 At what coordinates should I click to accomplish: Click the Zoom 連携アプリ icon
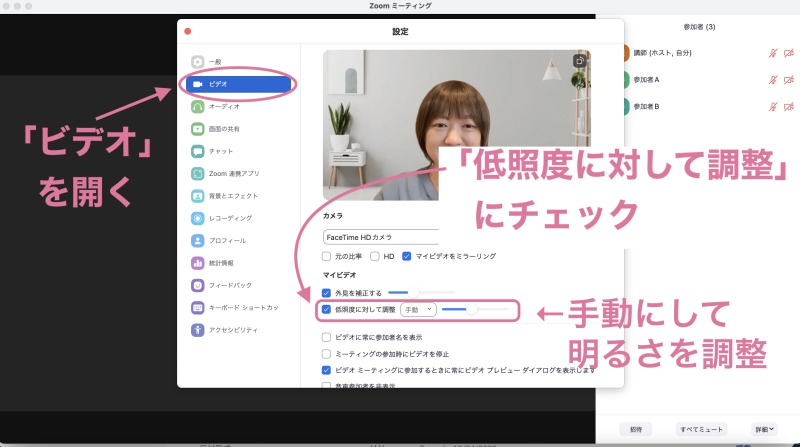[197, 173]
